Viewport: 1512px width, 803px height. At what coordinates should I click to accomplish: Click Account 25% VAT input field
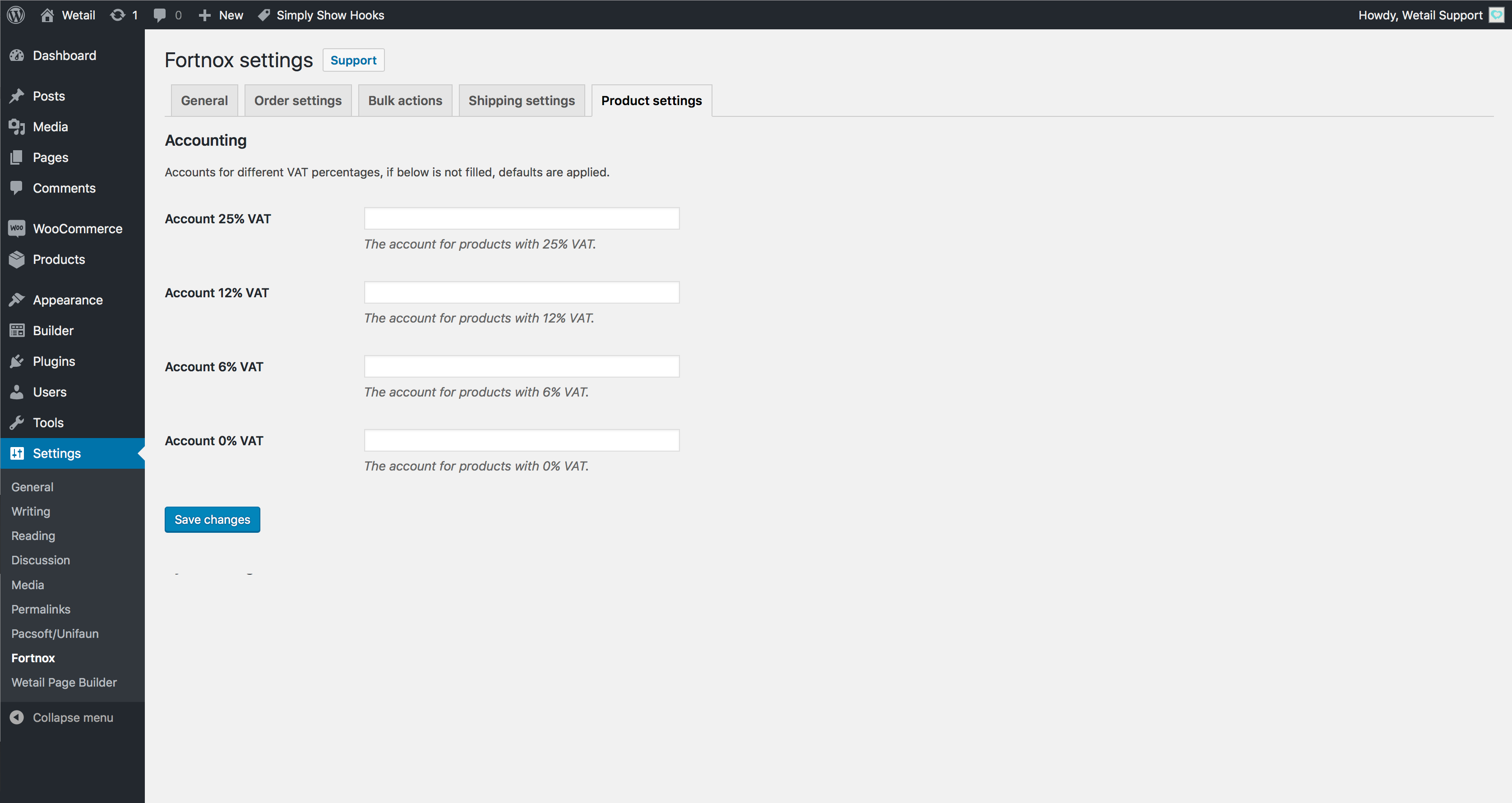tap(521, 219)
